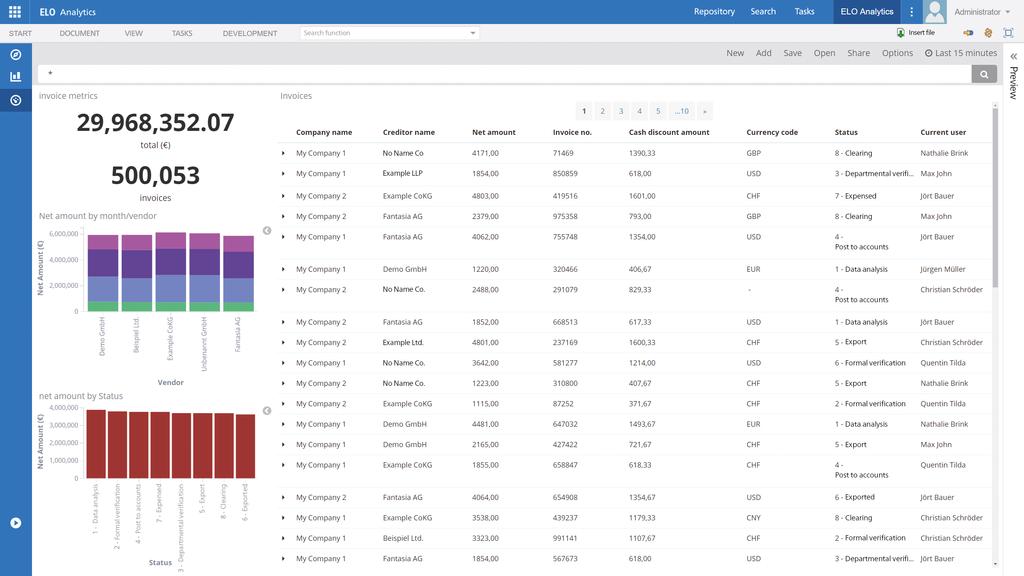Click the Creditor name column header

pyautogui.click(x=409, y=133)
